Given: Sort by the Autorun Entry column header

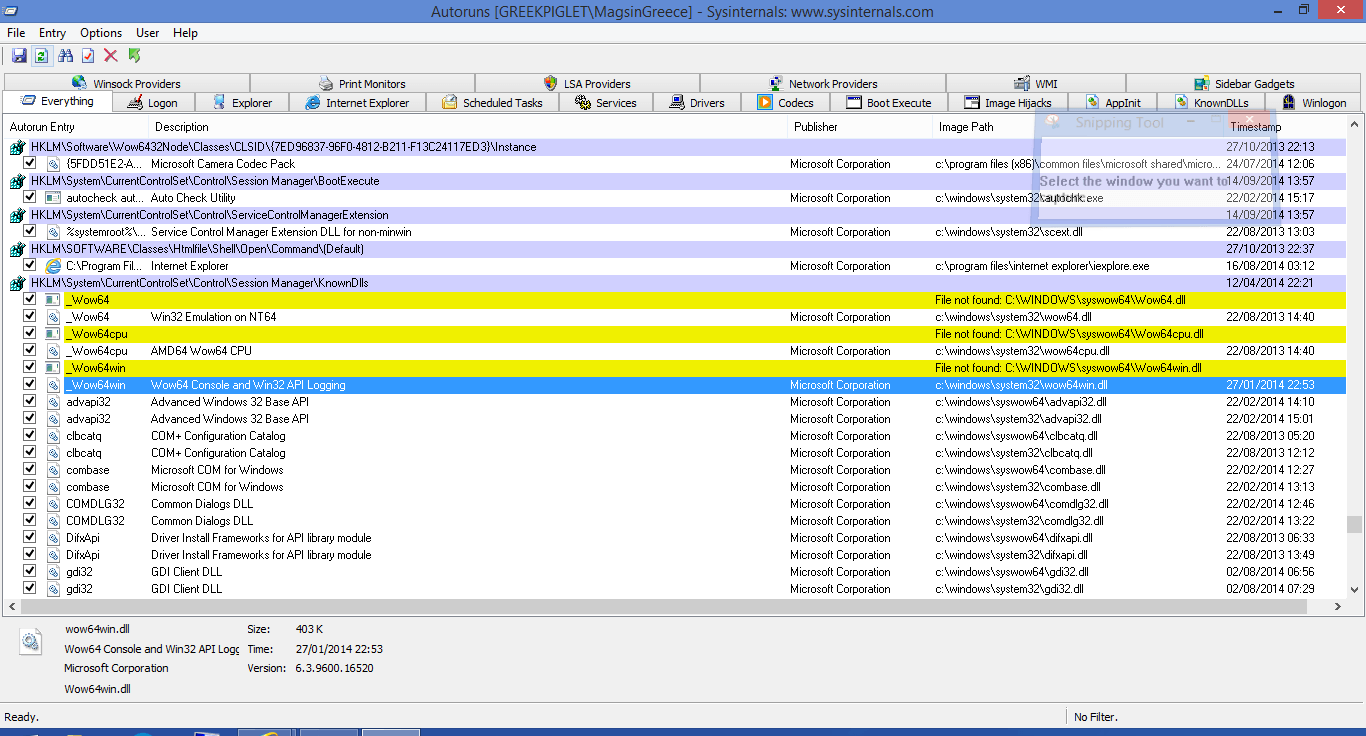Looking at the screenshot, I should click(x=77, y=127).
